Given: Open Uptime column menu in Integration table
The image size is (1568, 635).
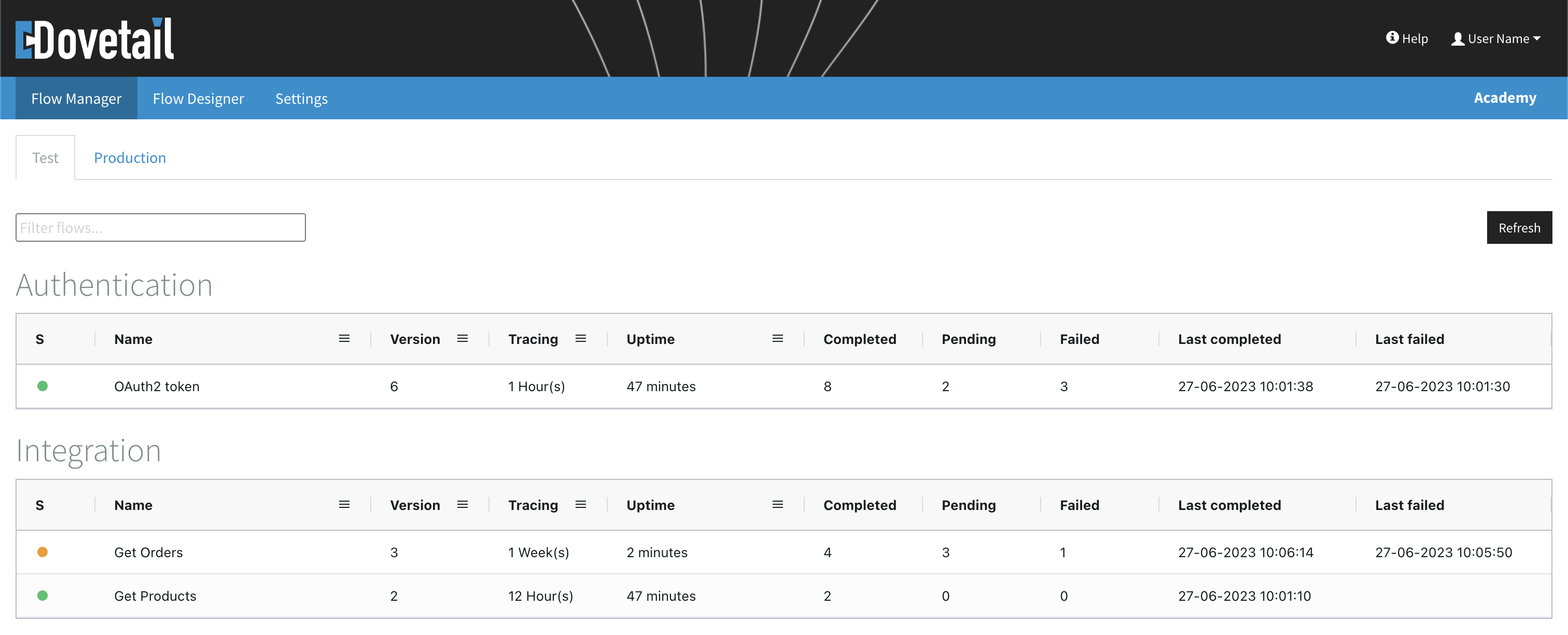Looking at the screenshot, I should (777, 504).
